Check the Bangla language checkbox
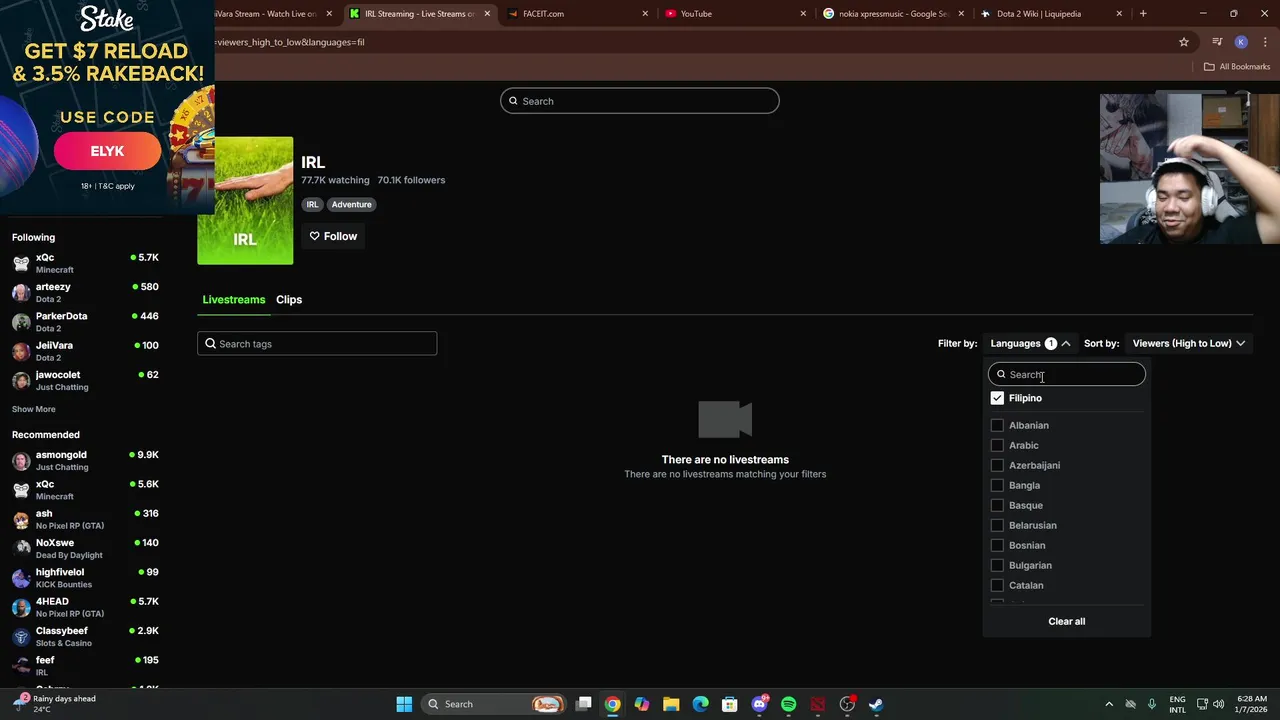Viewport: 1280px width, 720px height. pos(997,485)
